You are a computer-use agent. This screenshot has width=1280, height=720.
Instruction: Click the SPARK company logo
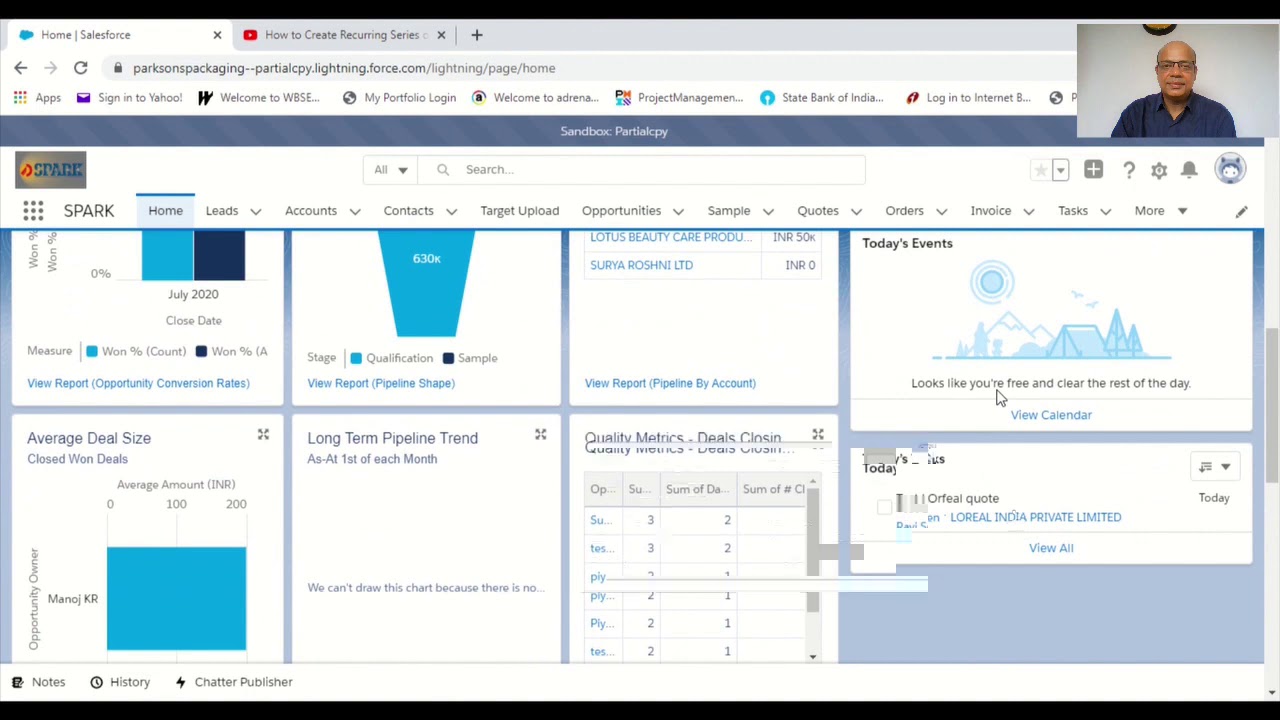[x=51, y=170]
